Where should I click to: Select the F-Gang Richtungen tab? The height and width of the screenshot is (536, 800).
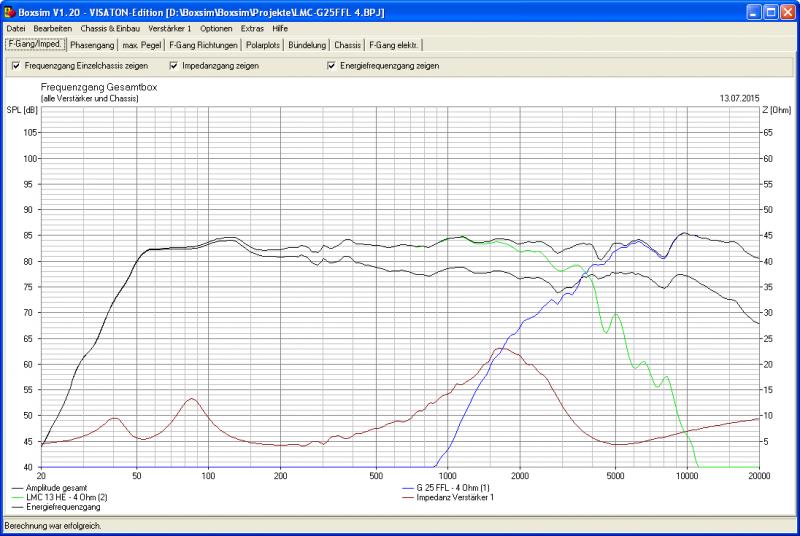pos(204,45)
